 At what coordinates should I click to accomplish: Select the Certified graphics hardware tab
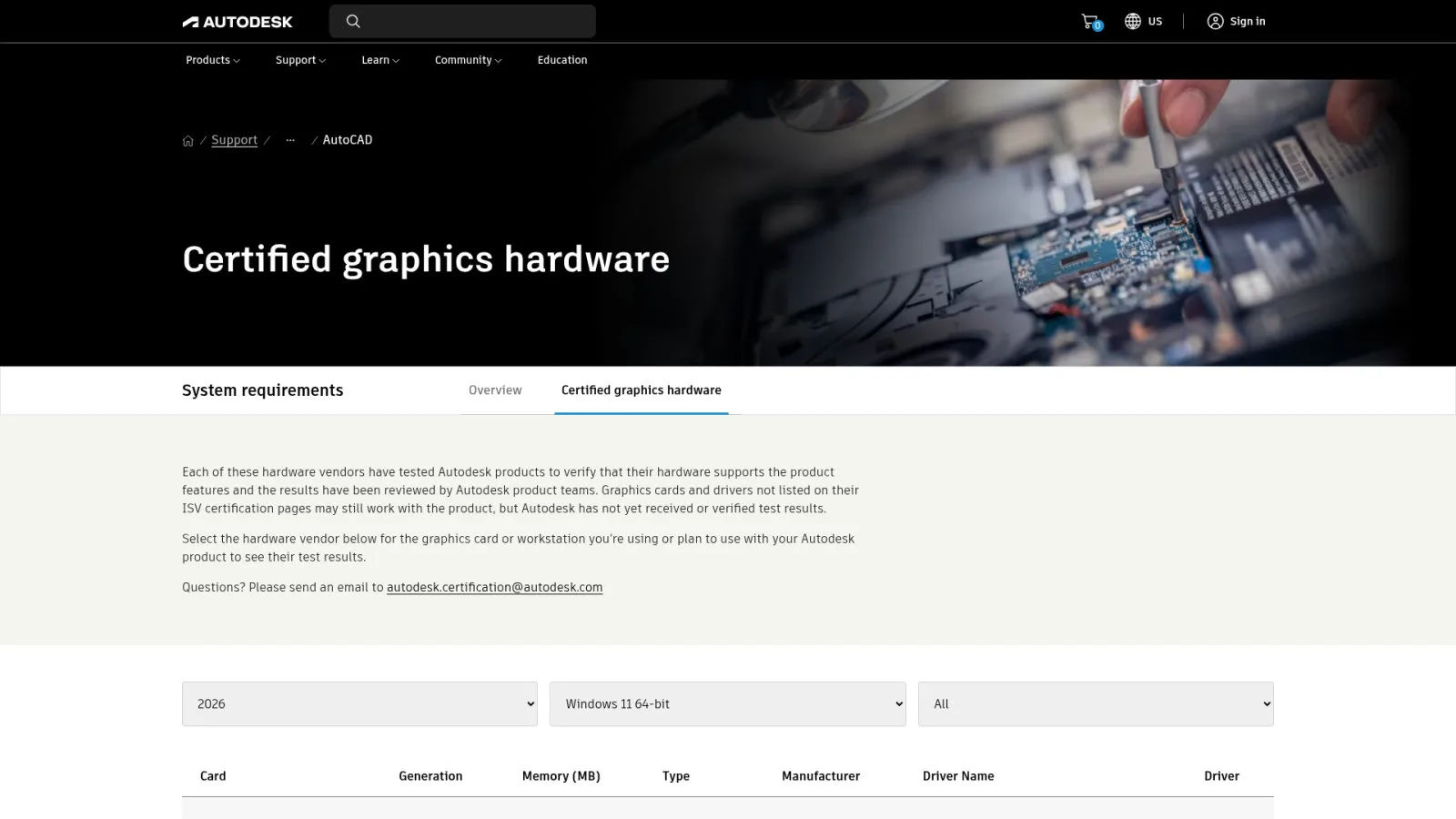coord(642,390)
